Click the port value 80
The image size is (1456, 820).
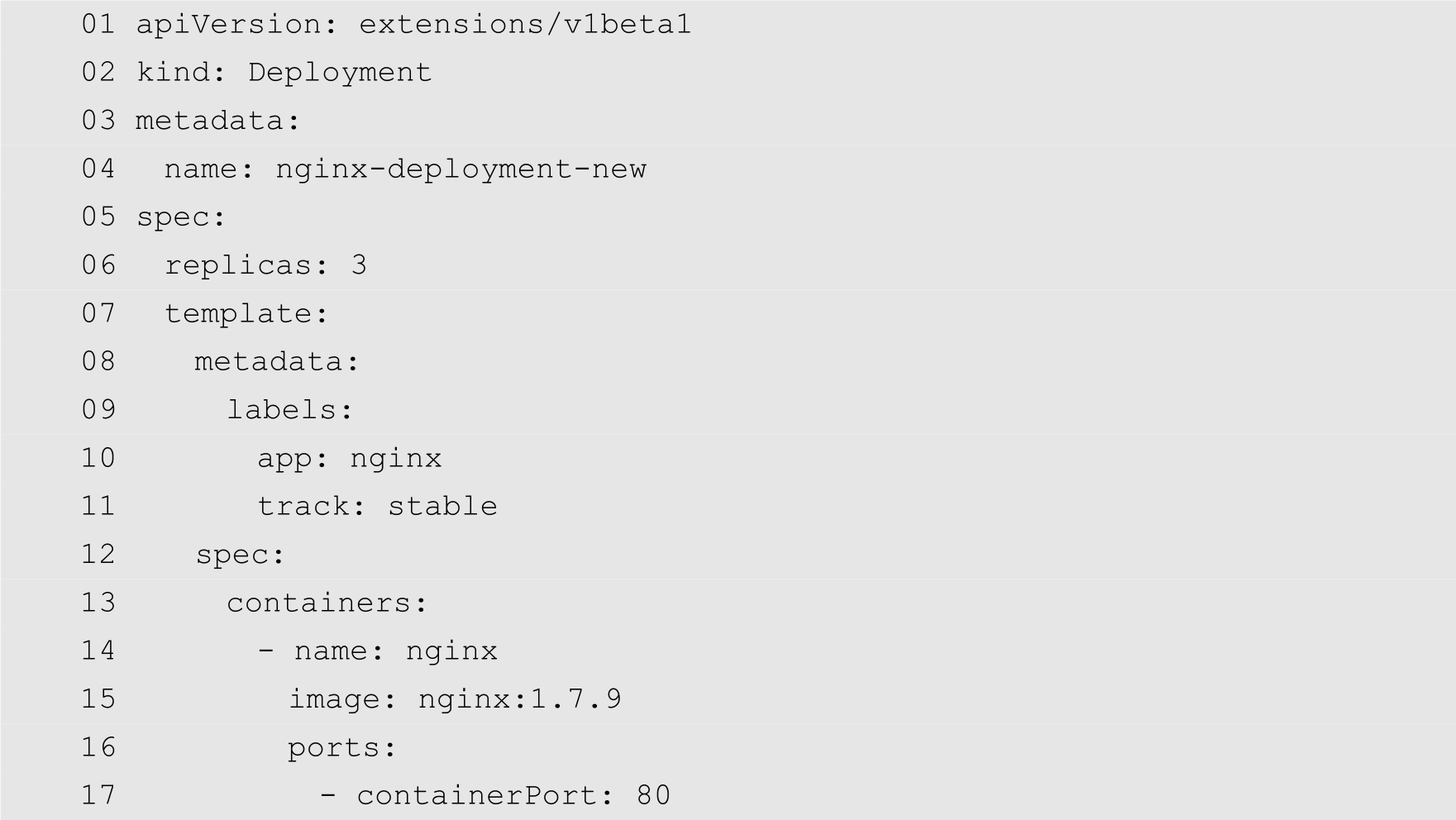(x=653, y=795)
